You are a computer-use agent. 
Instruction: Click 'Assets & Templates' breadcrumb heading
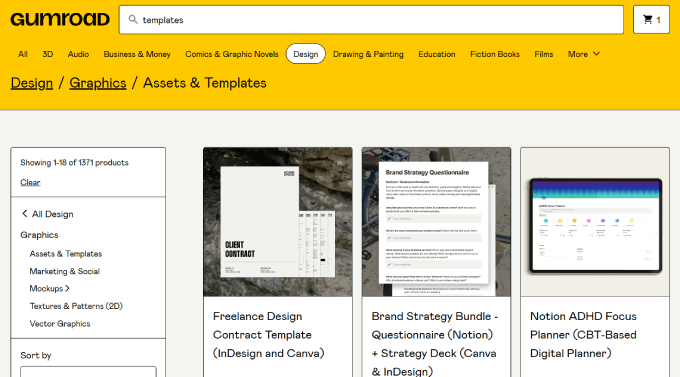coord(205,83)
